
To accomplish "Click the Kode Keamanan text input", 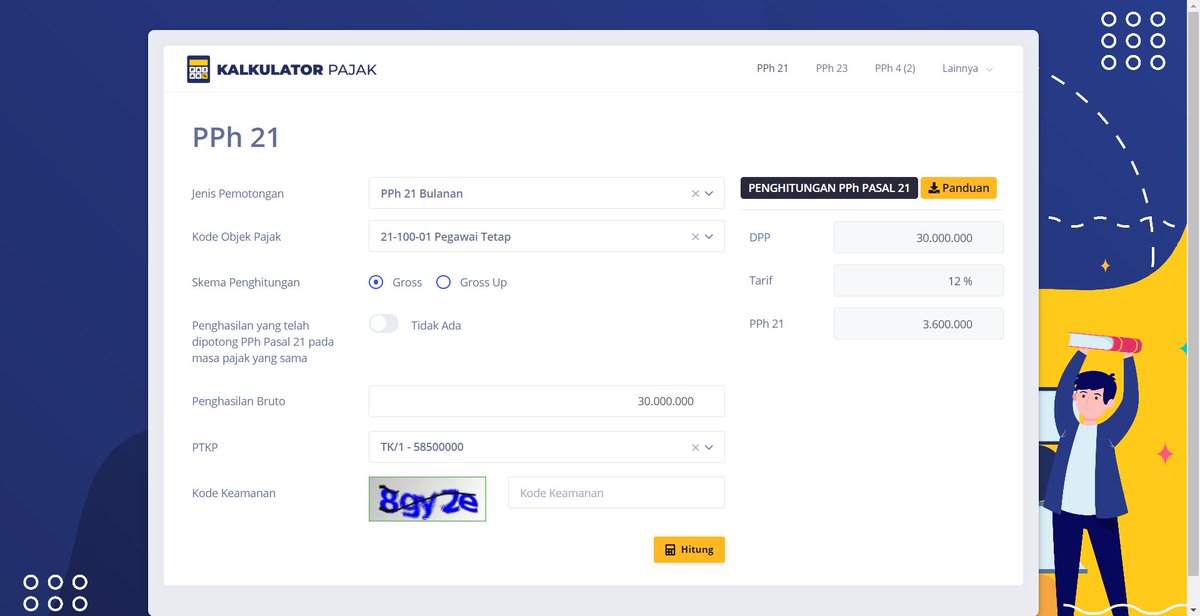I will pyautogui.click(x=616, y=493).
